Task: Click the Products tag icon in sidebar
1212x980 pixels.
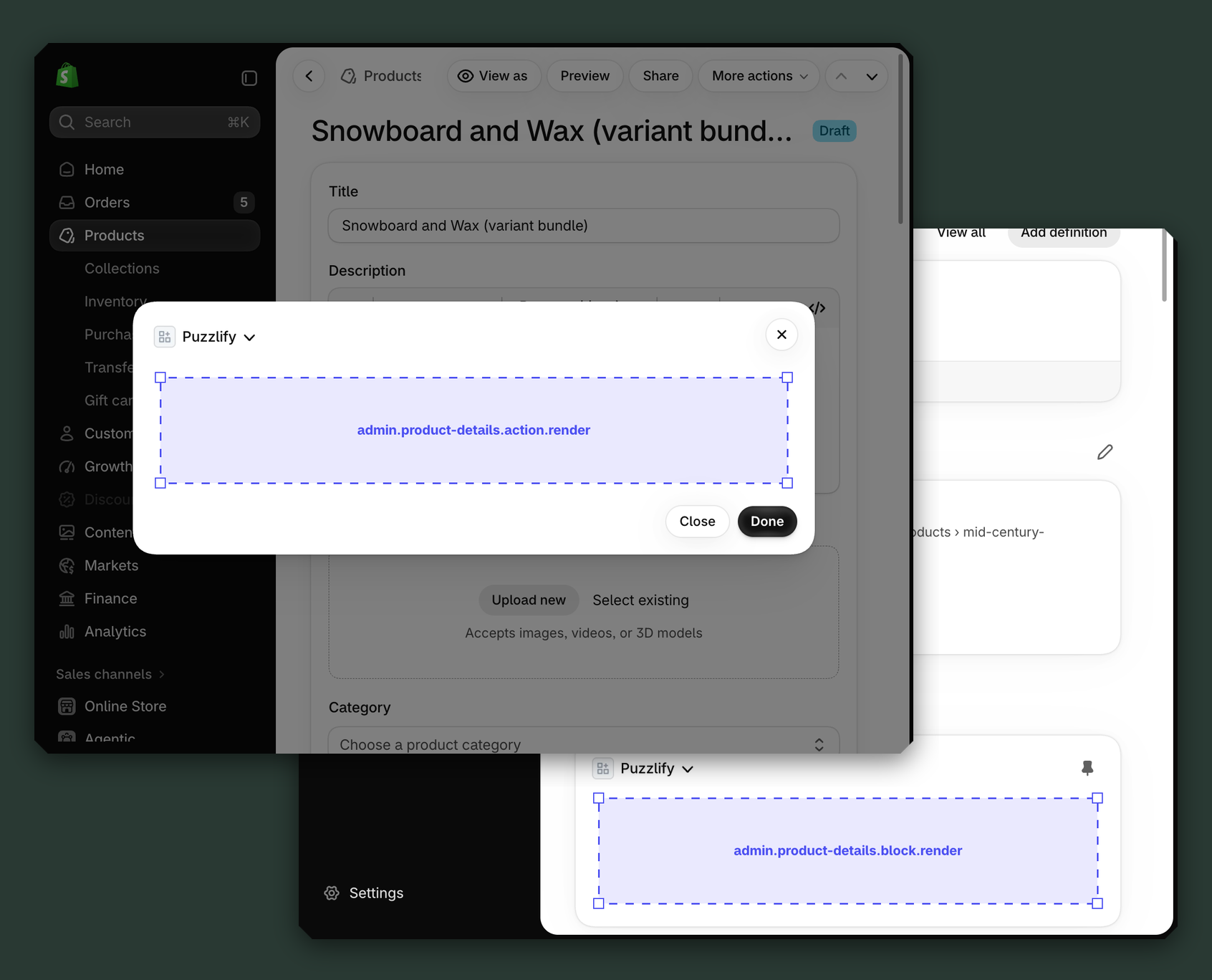Action: [x=67, y=236]
